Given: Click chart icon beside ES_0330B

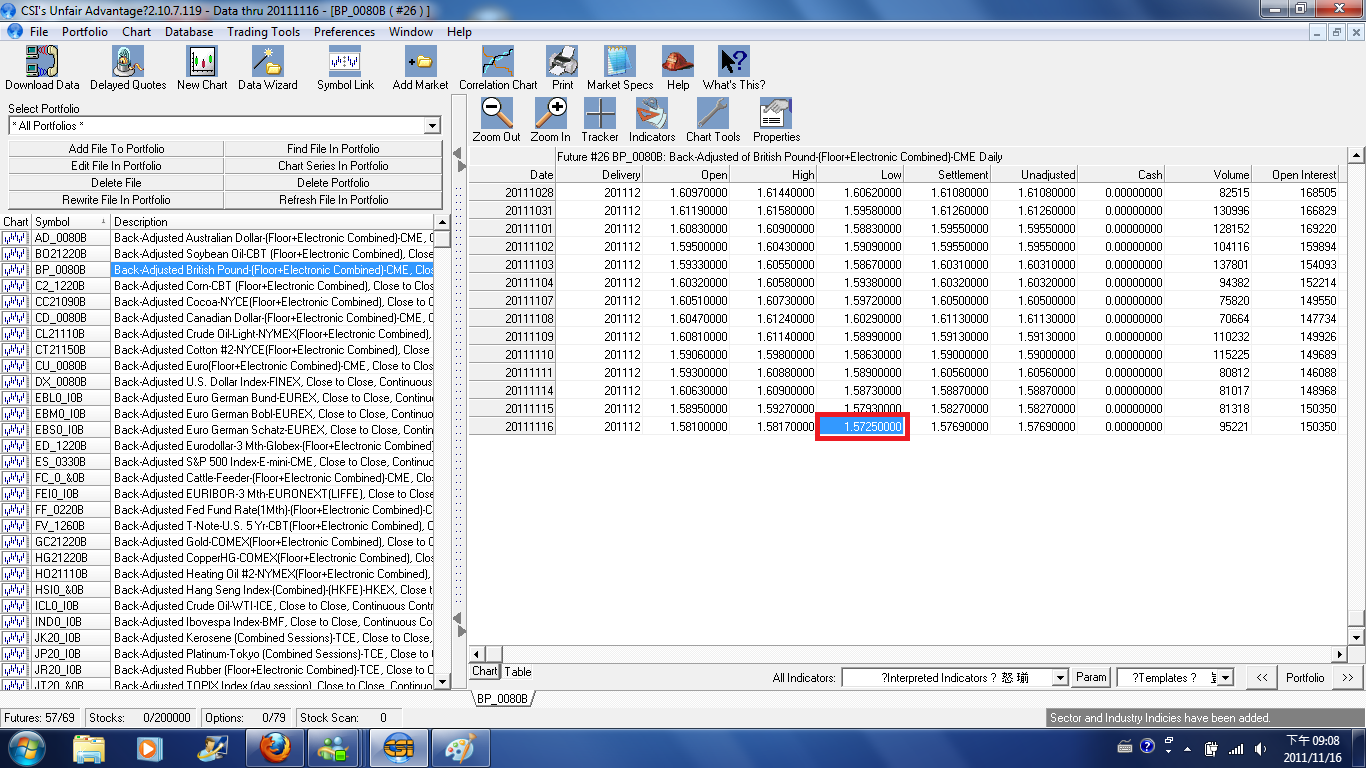Looking at the screenshot, I should tap(15, 462).
